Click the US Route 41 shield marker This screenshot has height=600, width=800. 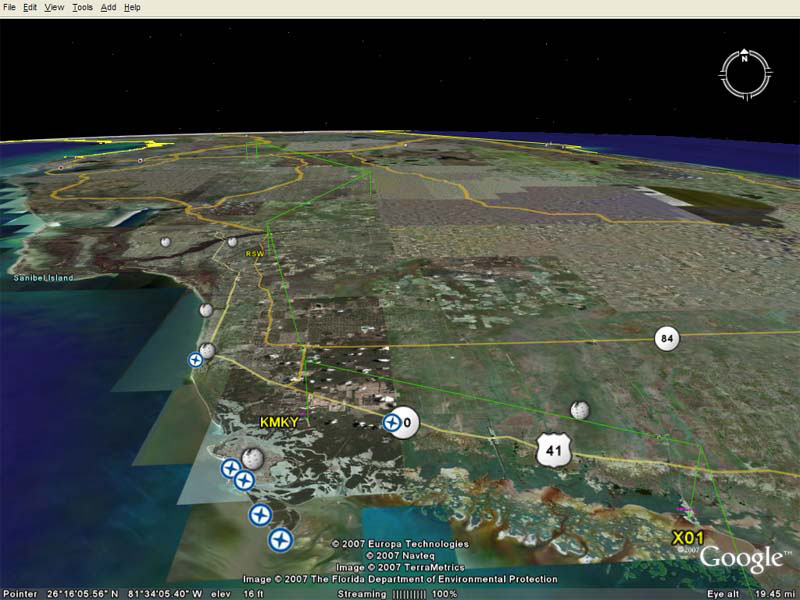tap(554, 450)
